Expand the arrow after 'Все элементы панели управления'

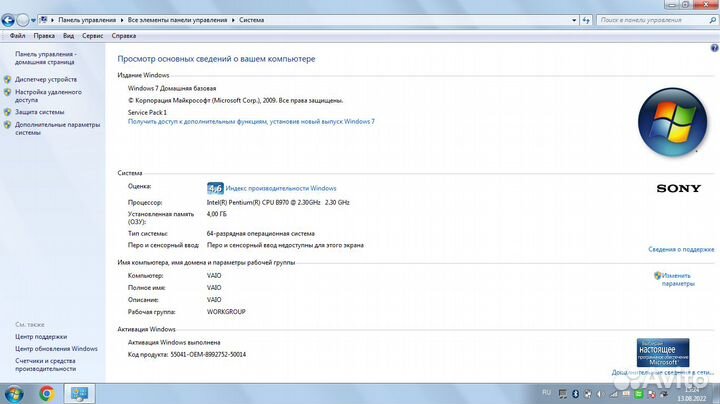pyautogui.click(x=233, y=20)
